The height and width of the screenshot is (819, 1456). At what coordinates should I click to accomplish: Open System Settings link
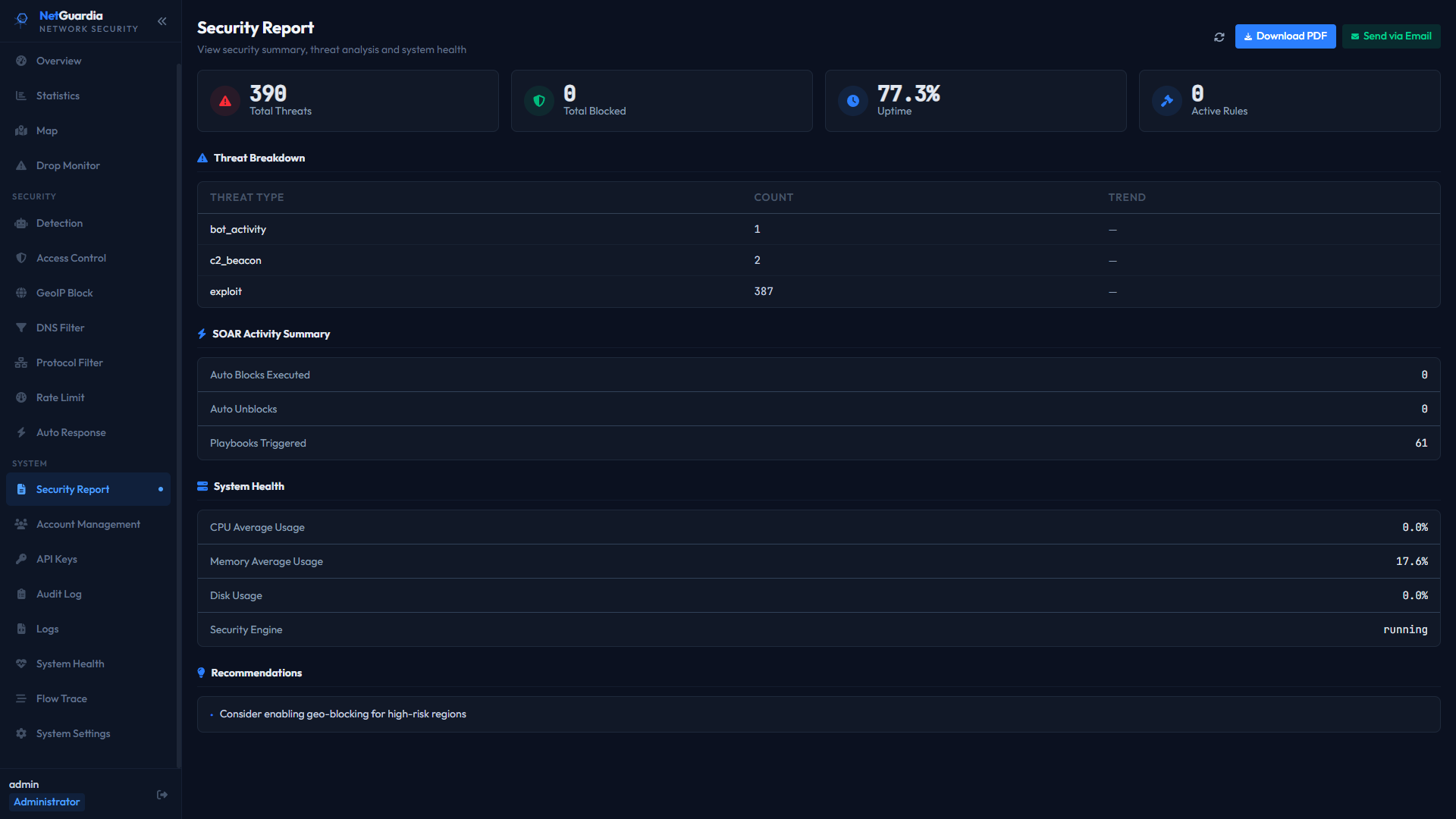[x=88, y=733]
